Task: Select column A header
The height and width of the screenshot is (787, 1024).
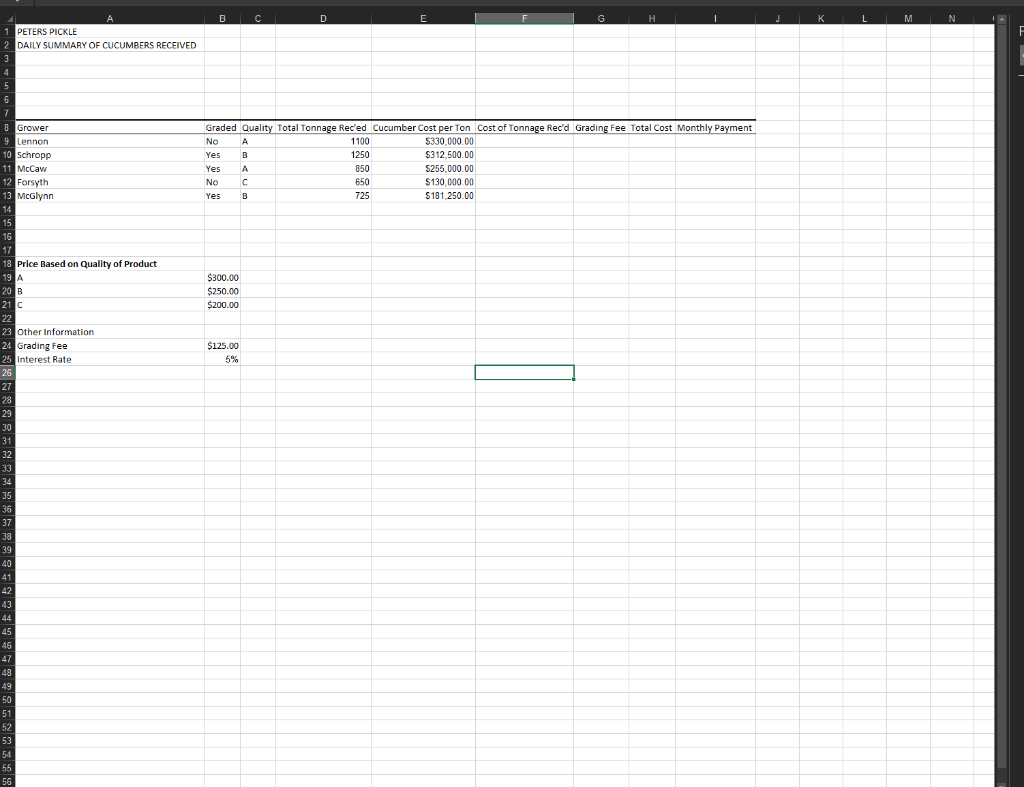Action: click(110, 18)
